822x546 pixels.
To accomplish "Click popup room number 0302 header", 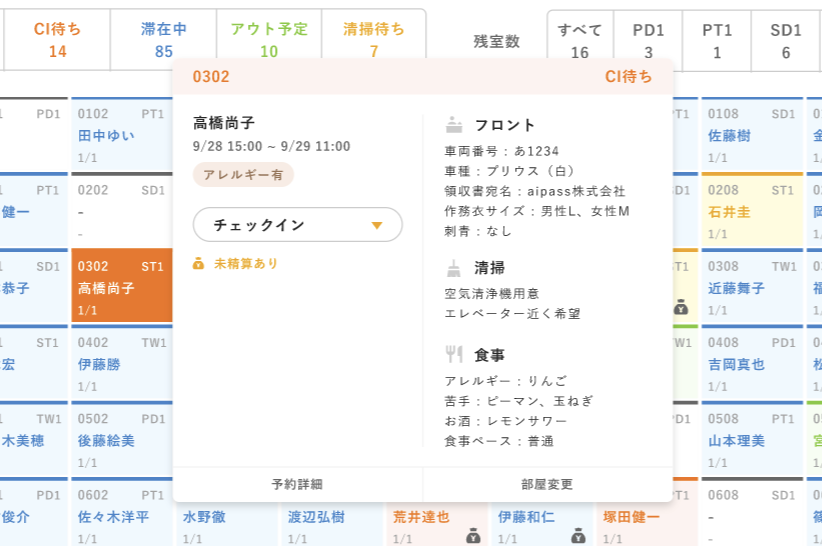I will [211, 77].
